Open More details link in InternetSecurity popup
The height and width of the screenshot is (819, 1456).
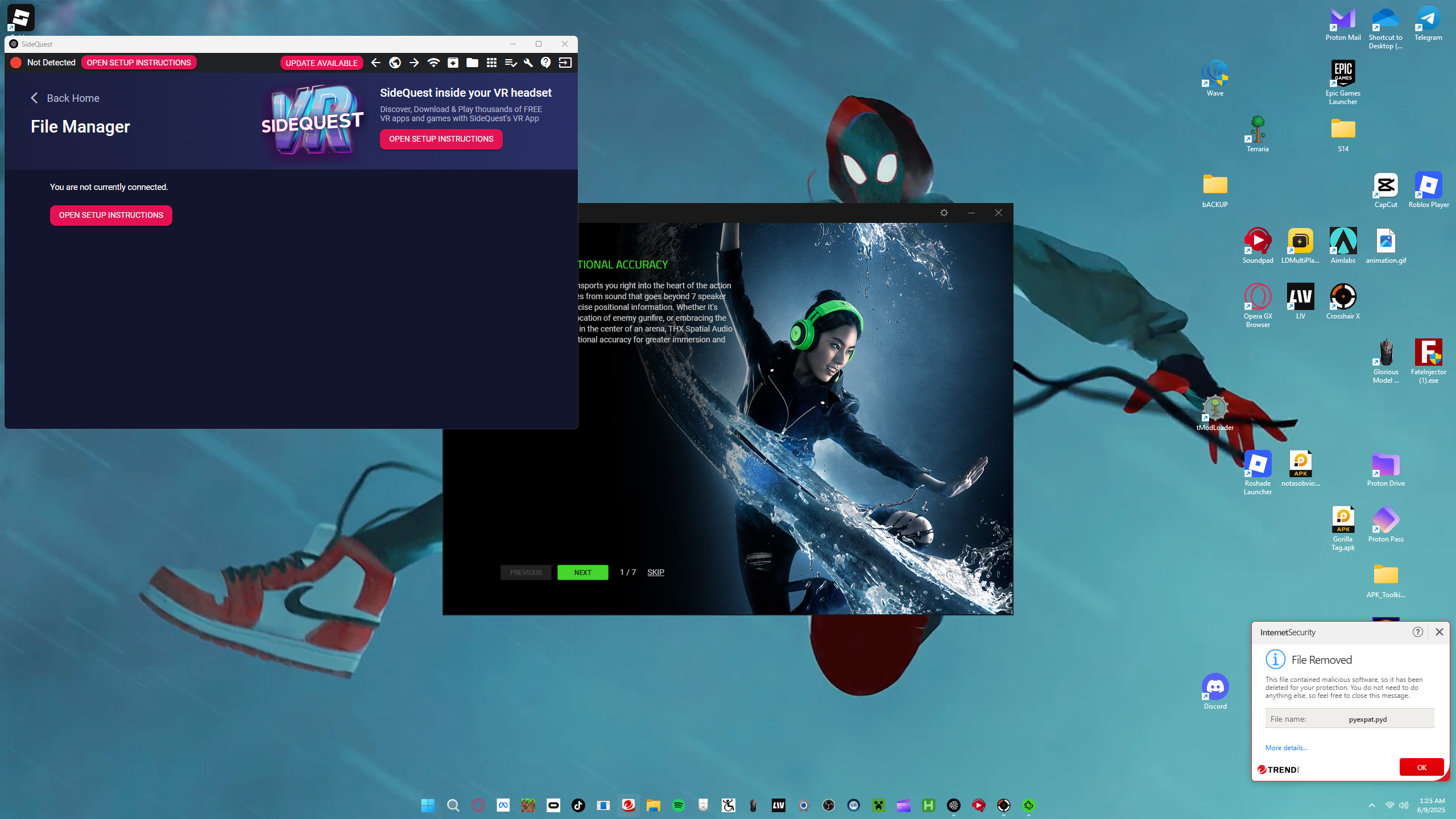pos(1287,748)
